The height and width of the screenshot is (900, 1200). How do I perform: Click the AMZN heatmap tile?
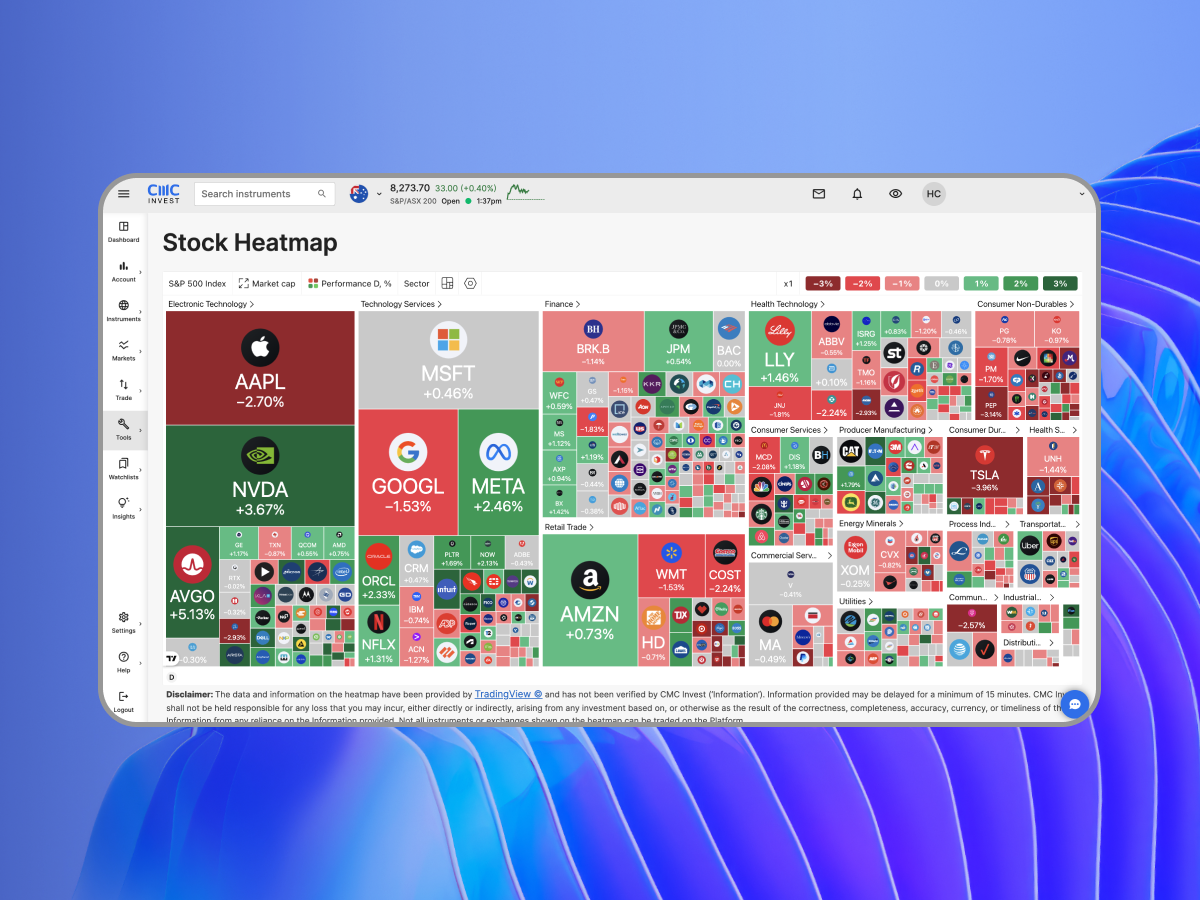point(590,600)
